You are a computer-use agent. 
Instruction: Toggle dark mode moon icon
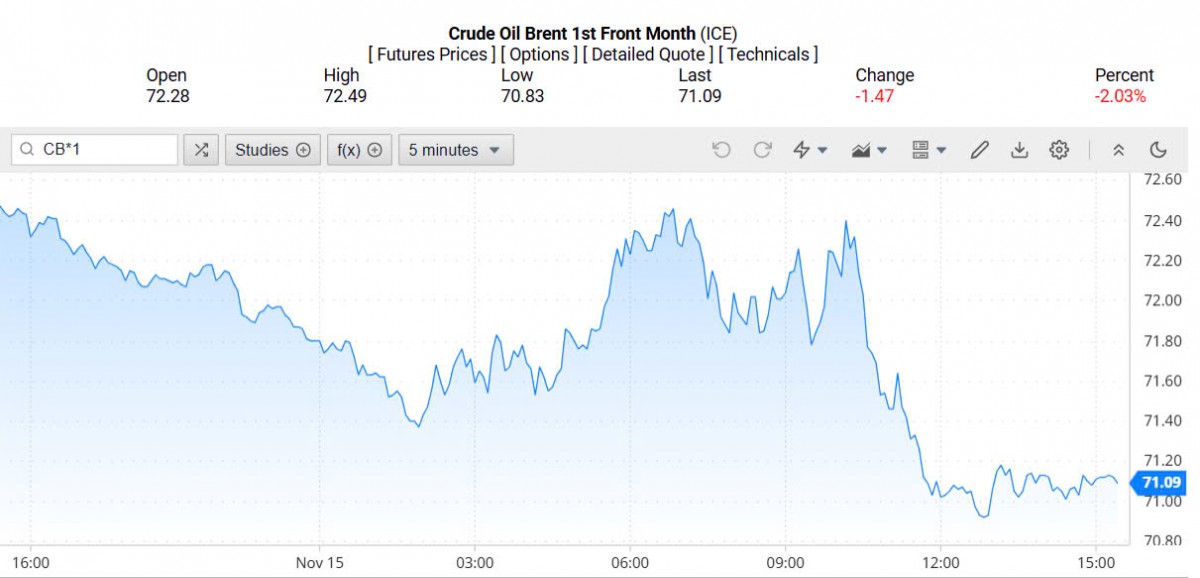pyautogui.click(x=1158, y=150)
